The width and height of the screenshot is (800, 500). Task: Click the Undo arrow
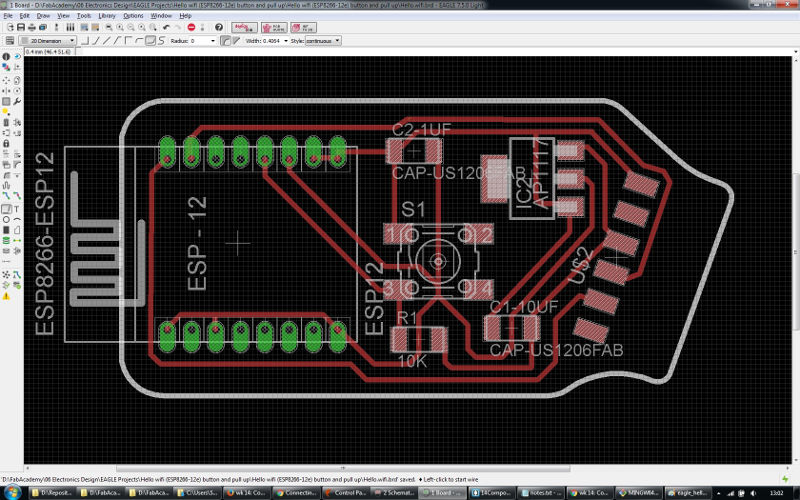pos(166,27)
